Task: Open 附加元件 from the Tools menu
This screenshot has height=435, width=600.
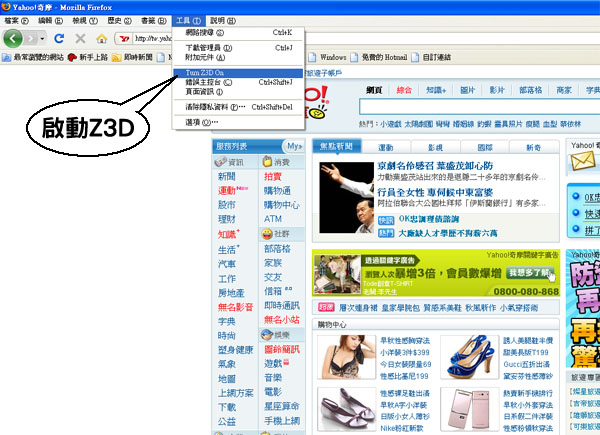Action: (238, 57)
